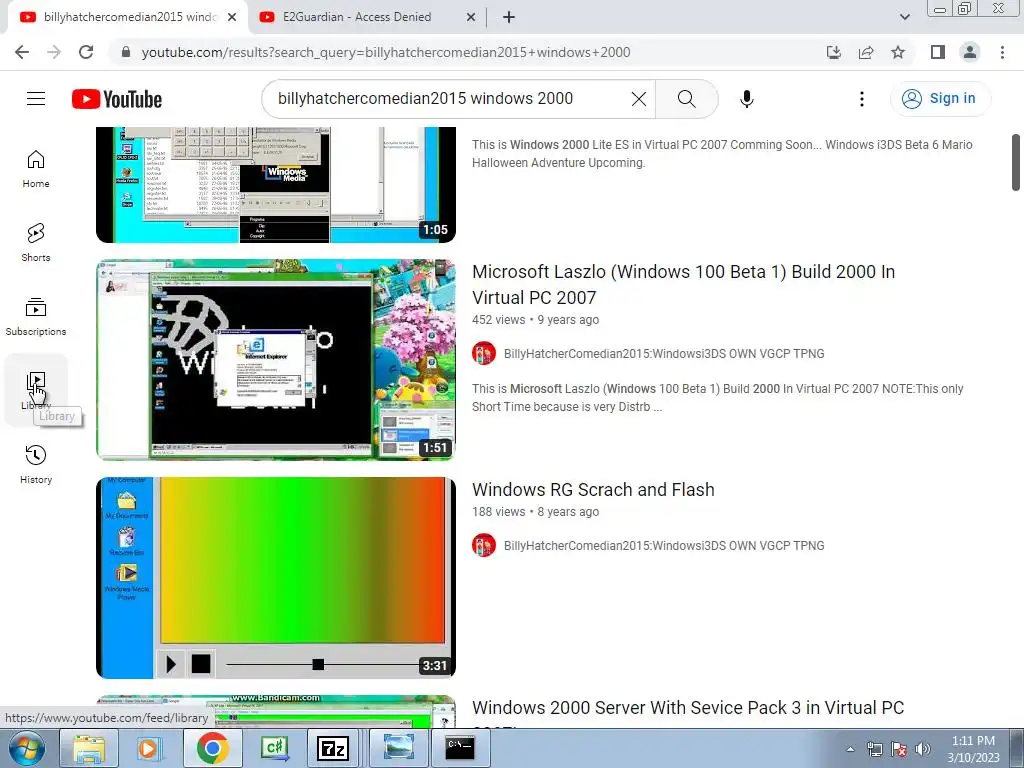1024x768 pixels.
Task: Open History in the sidebar
Action: pos(36,464)
